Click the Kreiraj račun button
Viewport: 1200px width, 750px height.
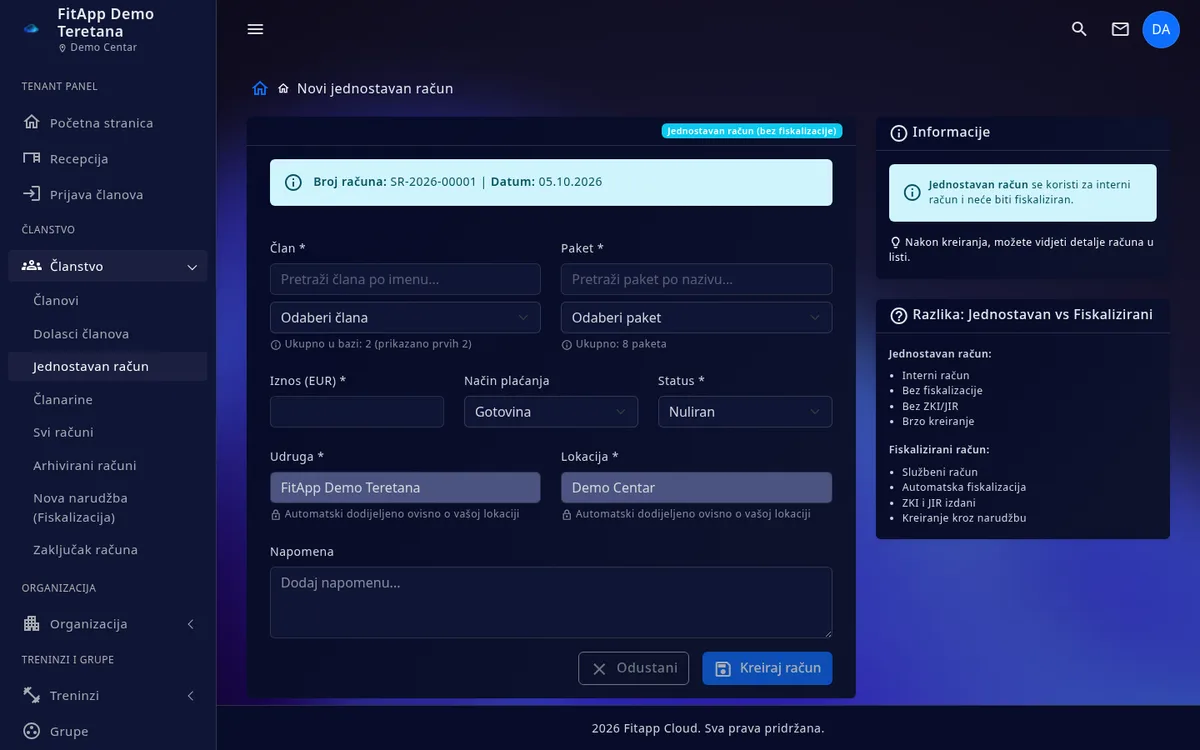point(767,668)
